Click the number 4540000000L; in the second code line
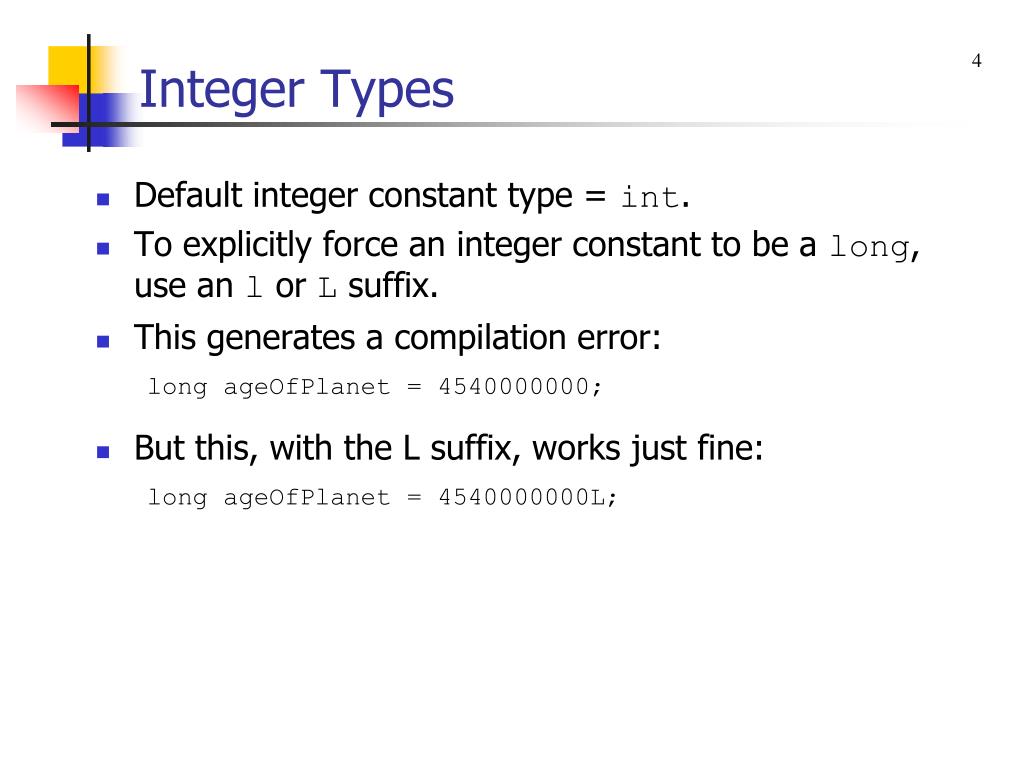The width and height of the screenshot is (1024, 768). [528, 498]
